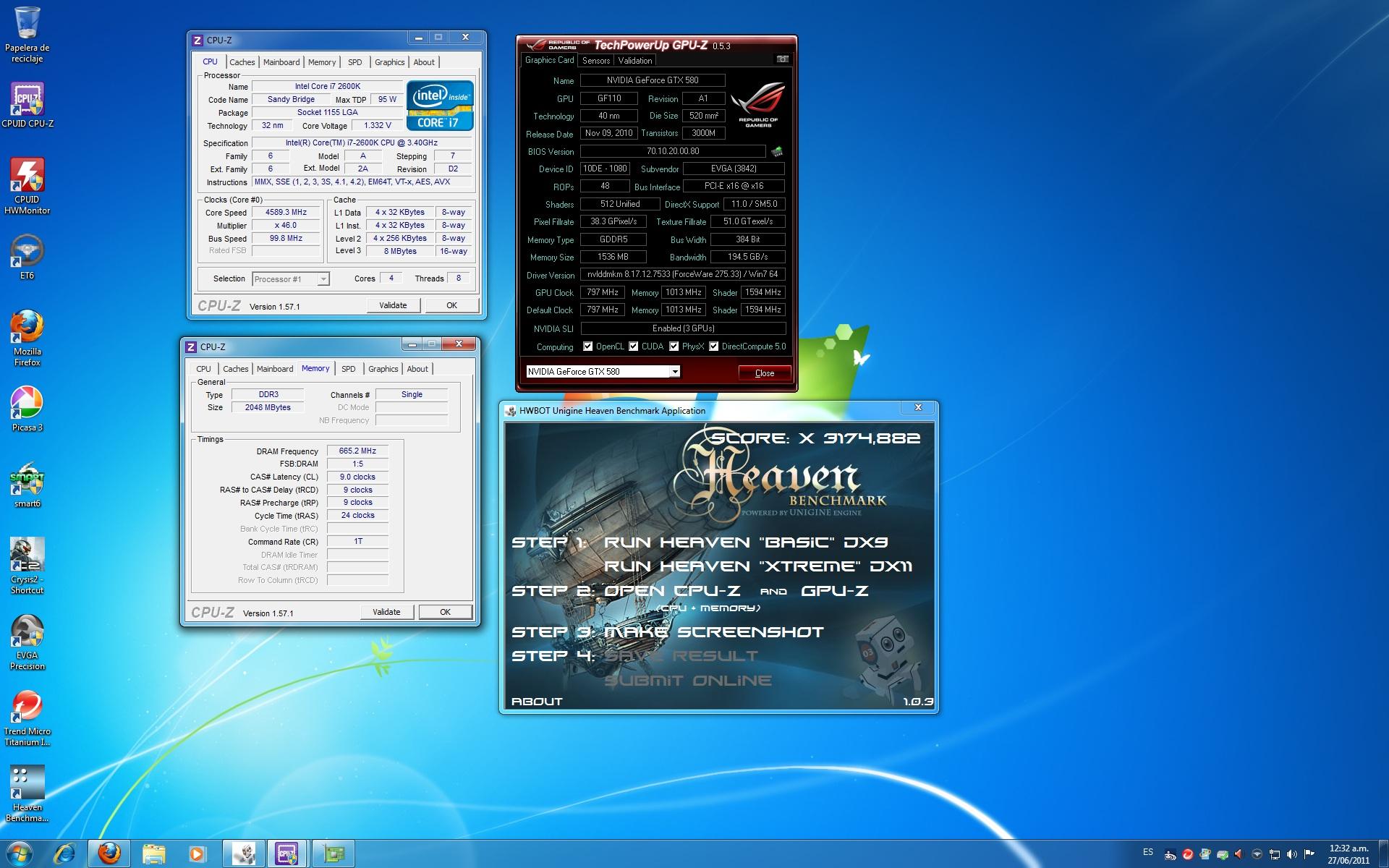Switch to Mainboard tab in upper CPU-Z window

(281, 62)
